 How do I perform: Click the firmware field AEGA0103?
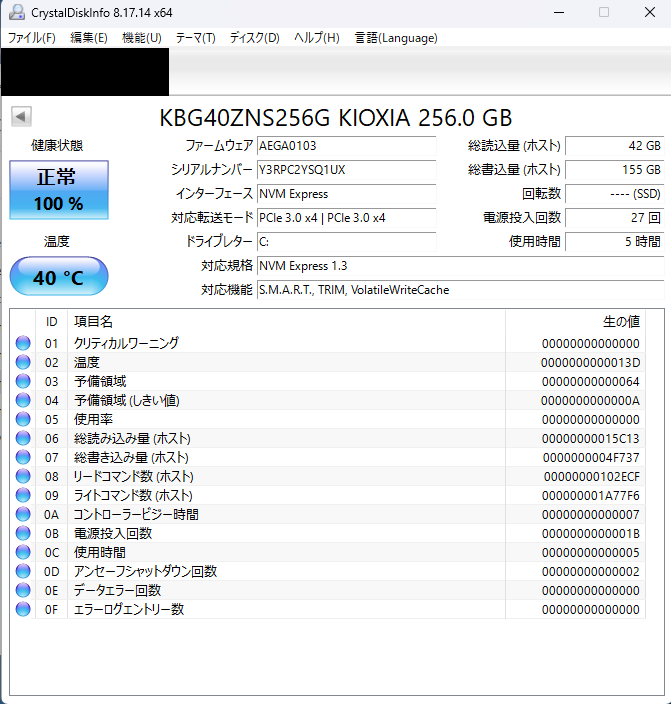346,146
